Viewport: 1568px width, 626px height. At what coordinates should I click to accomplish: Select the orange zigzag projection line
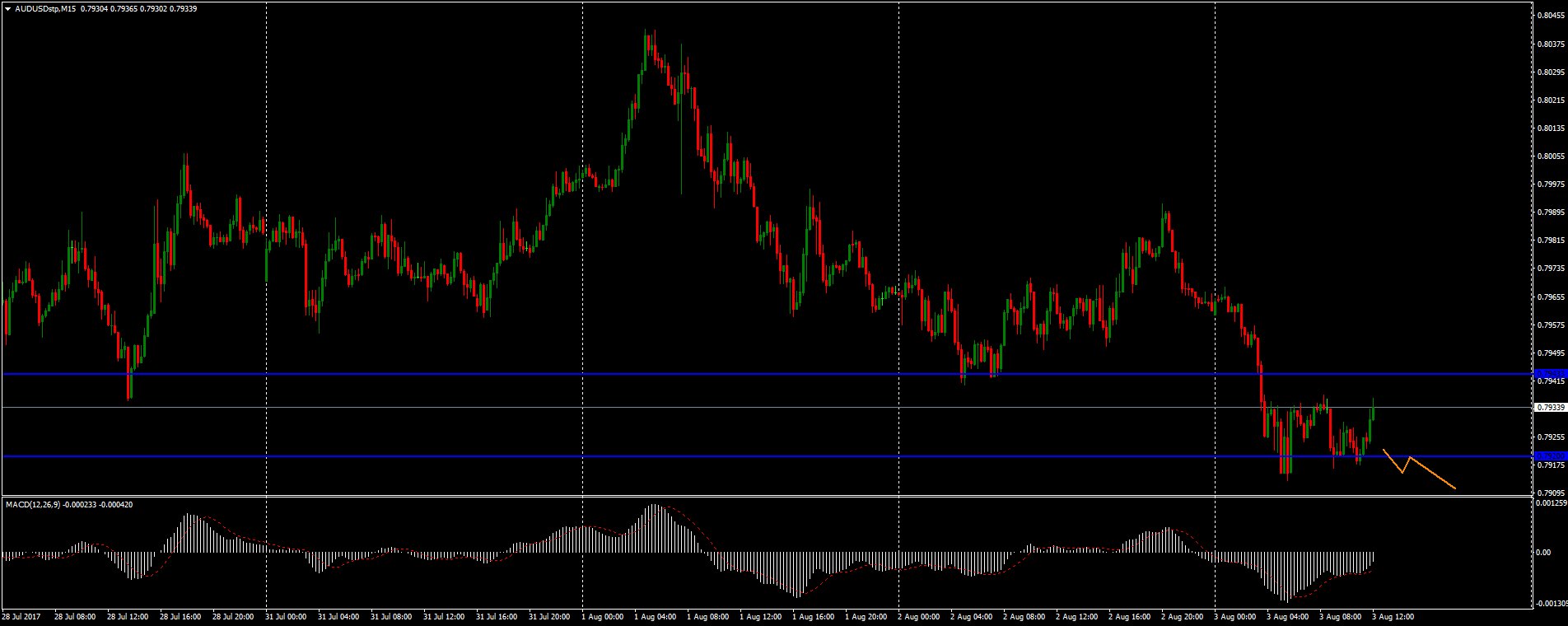pos(1432,476)
